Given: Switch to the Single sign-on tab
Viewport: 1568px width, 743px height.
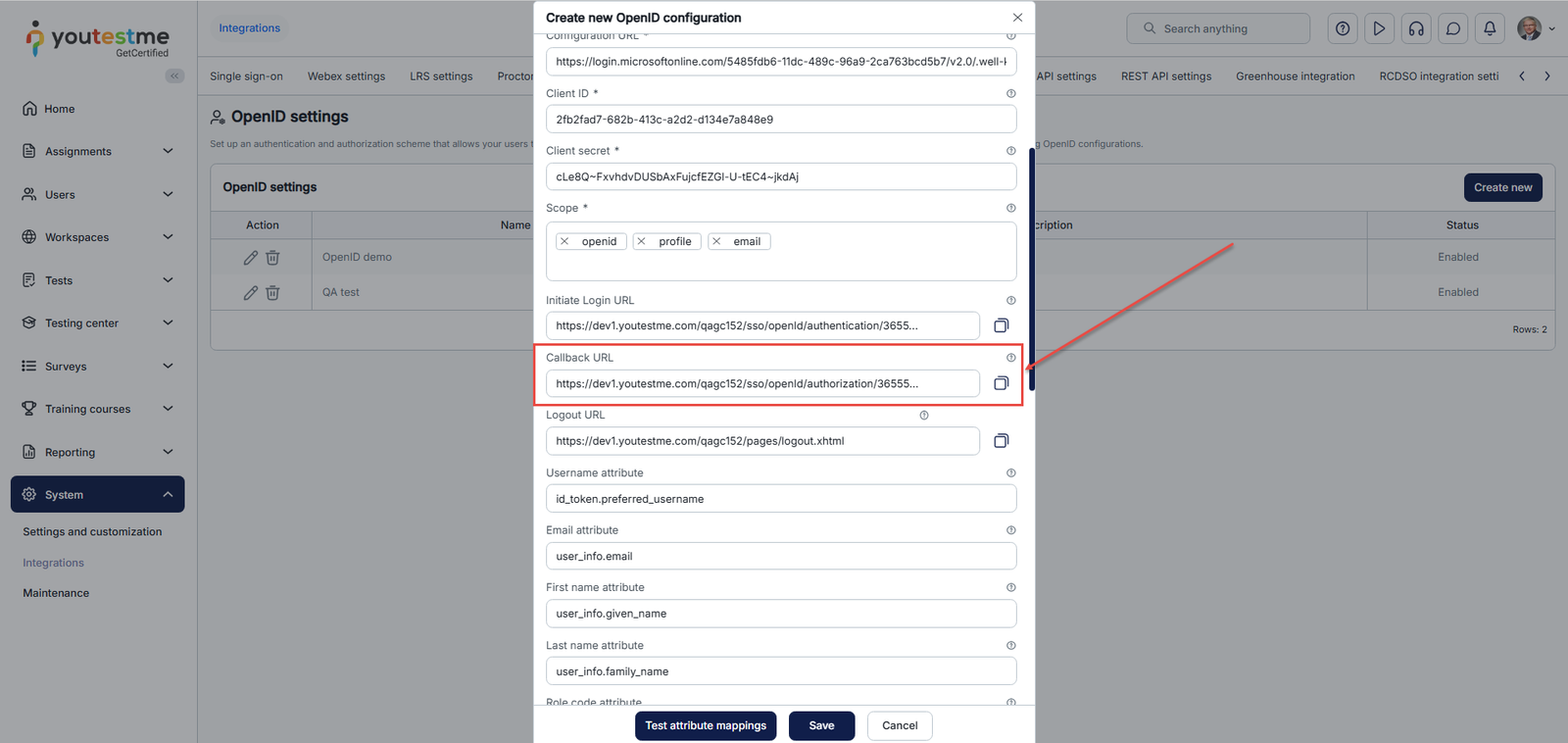Looking at the screenshot, I should 246,76.
